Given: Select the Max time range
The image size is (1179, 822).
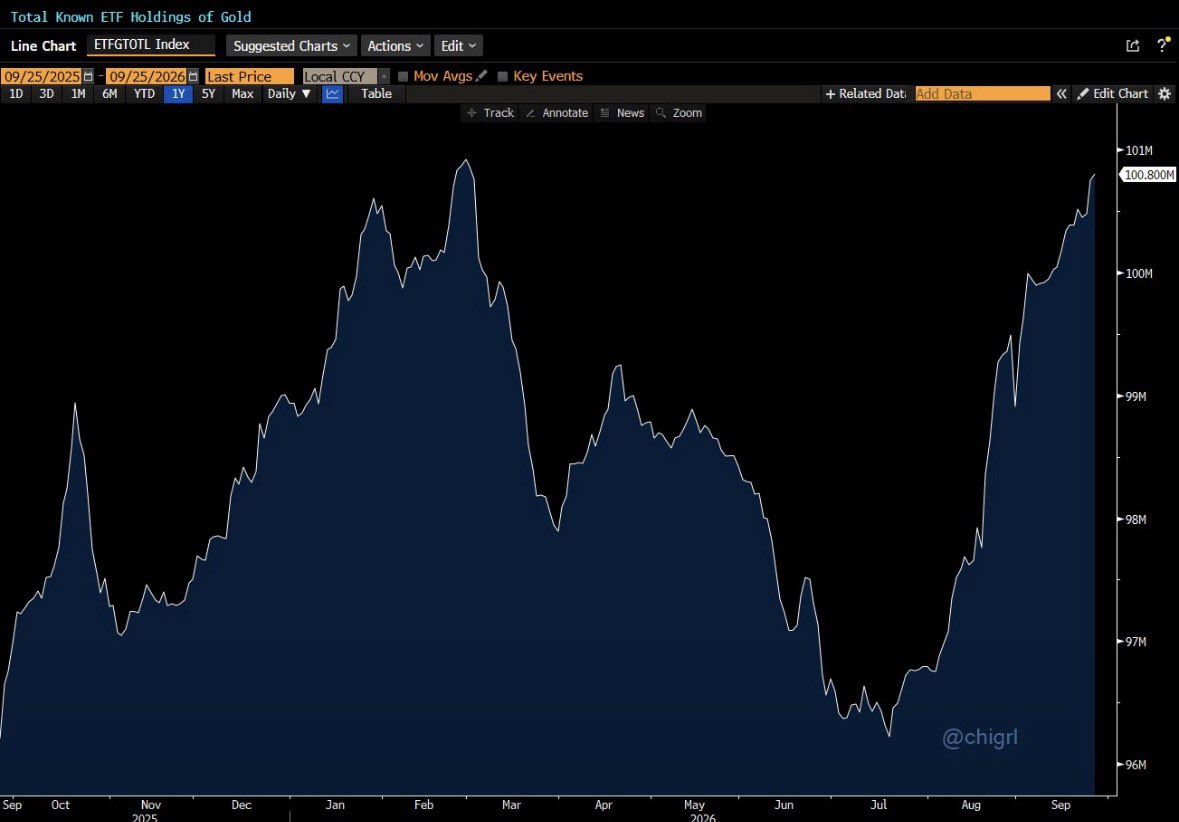Looking at the screenshot, I should [242, 94].
